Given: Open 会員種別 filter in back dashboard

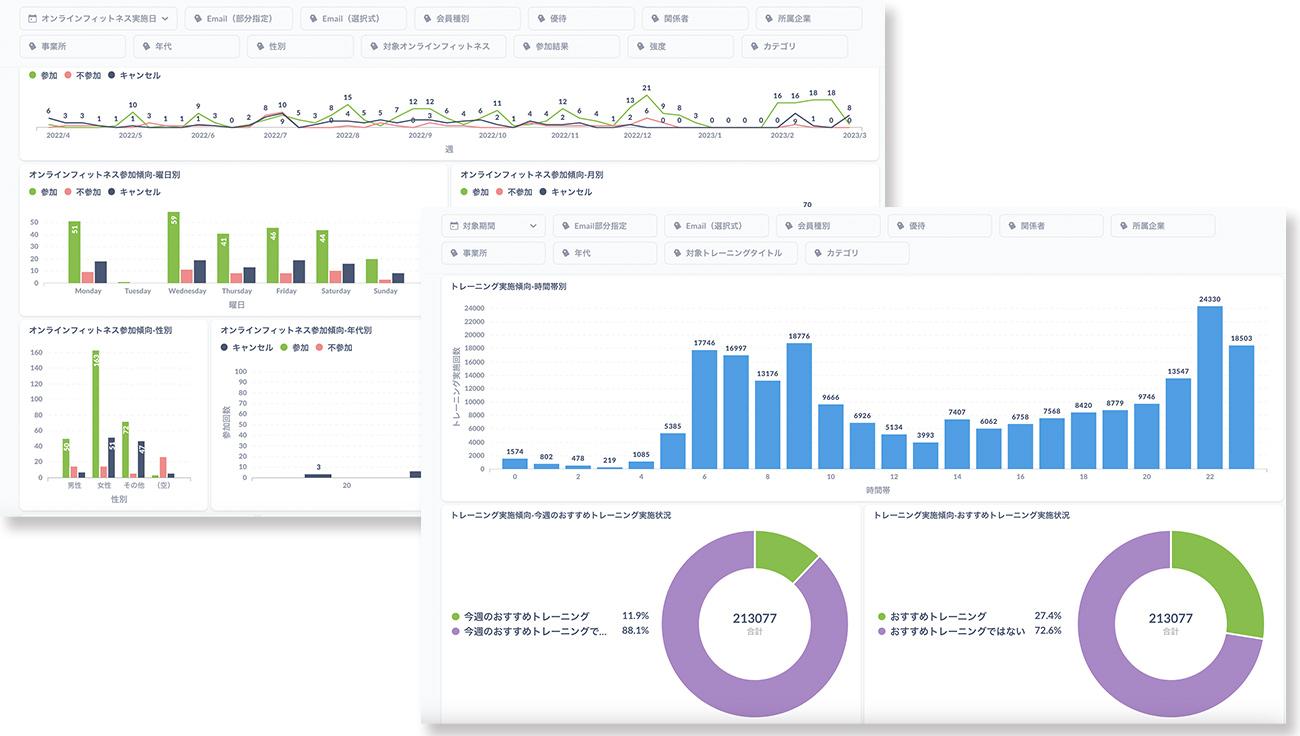Looking at the screenshot, I should (467, 18).
